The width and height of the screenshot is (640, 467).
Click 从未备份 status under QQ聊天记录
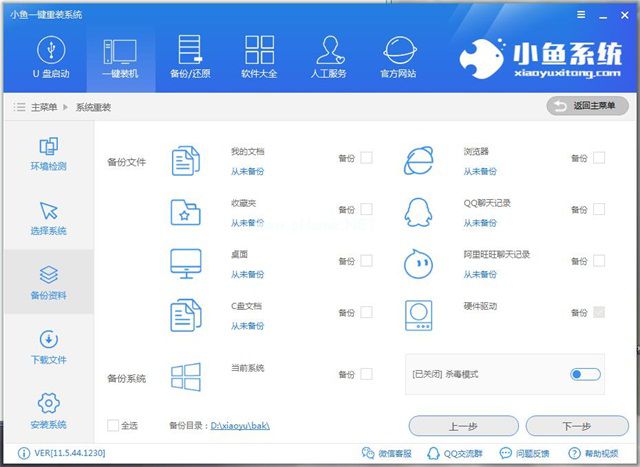pyautogui.click(x=480, y=223)
